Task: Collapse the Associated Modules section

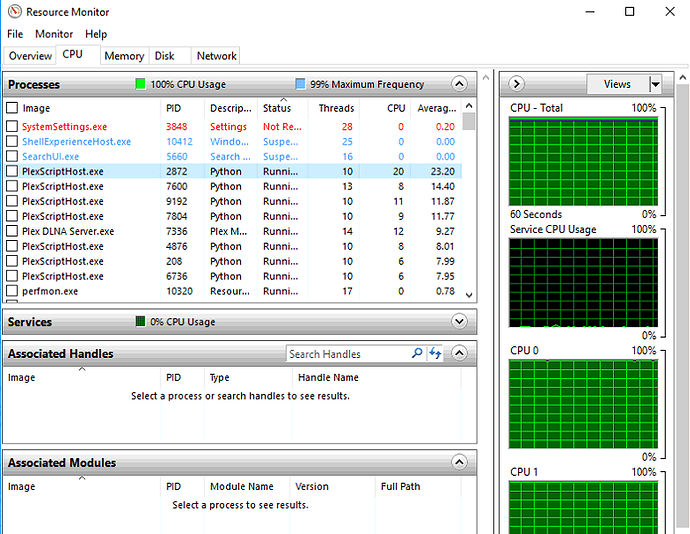Action: (459, 462)
